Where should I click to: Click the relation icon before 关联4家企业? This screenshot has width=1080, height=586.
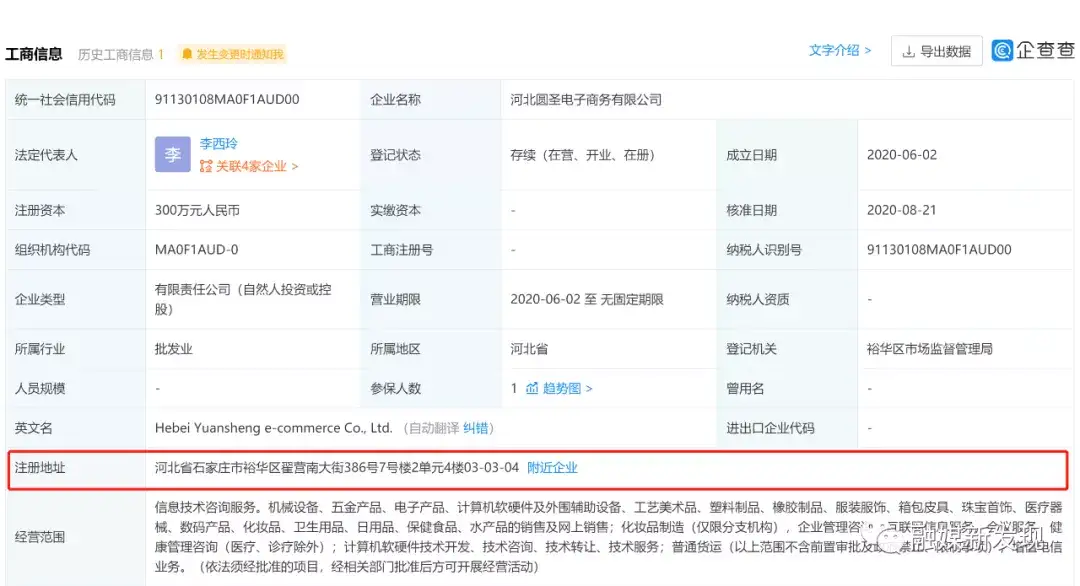pyautogui.click(x=205, y=166)
